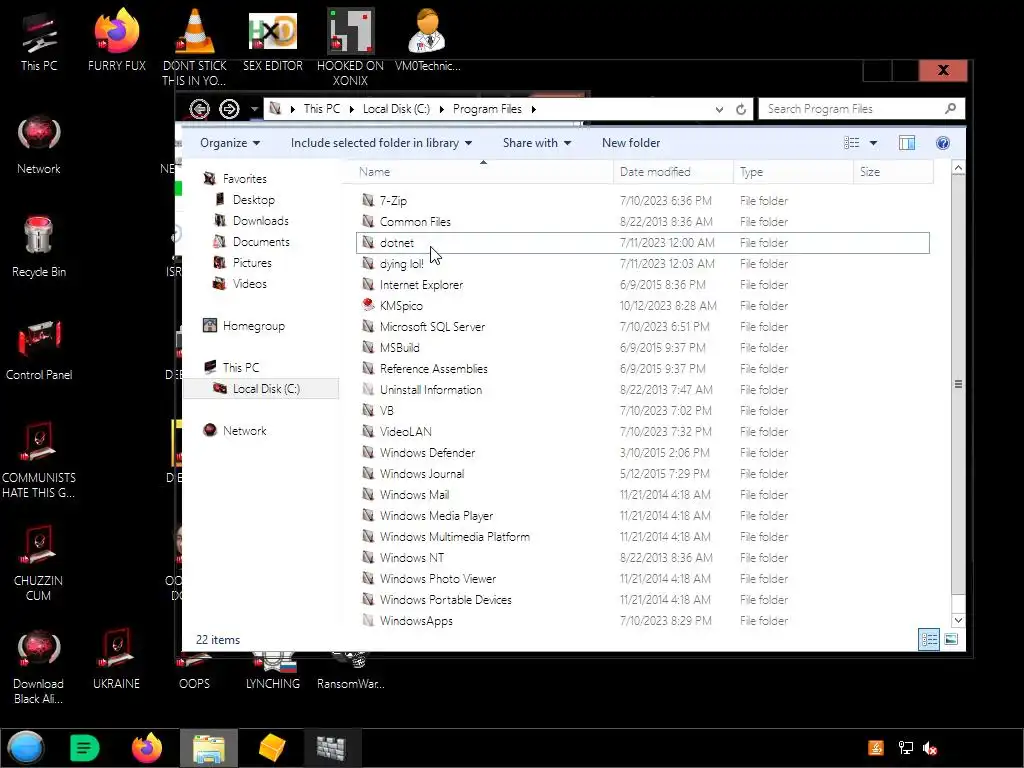Switch to Large icons view button
The width and height of the screenshot is (1024, 768).
[951, 639]
